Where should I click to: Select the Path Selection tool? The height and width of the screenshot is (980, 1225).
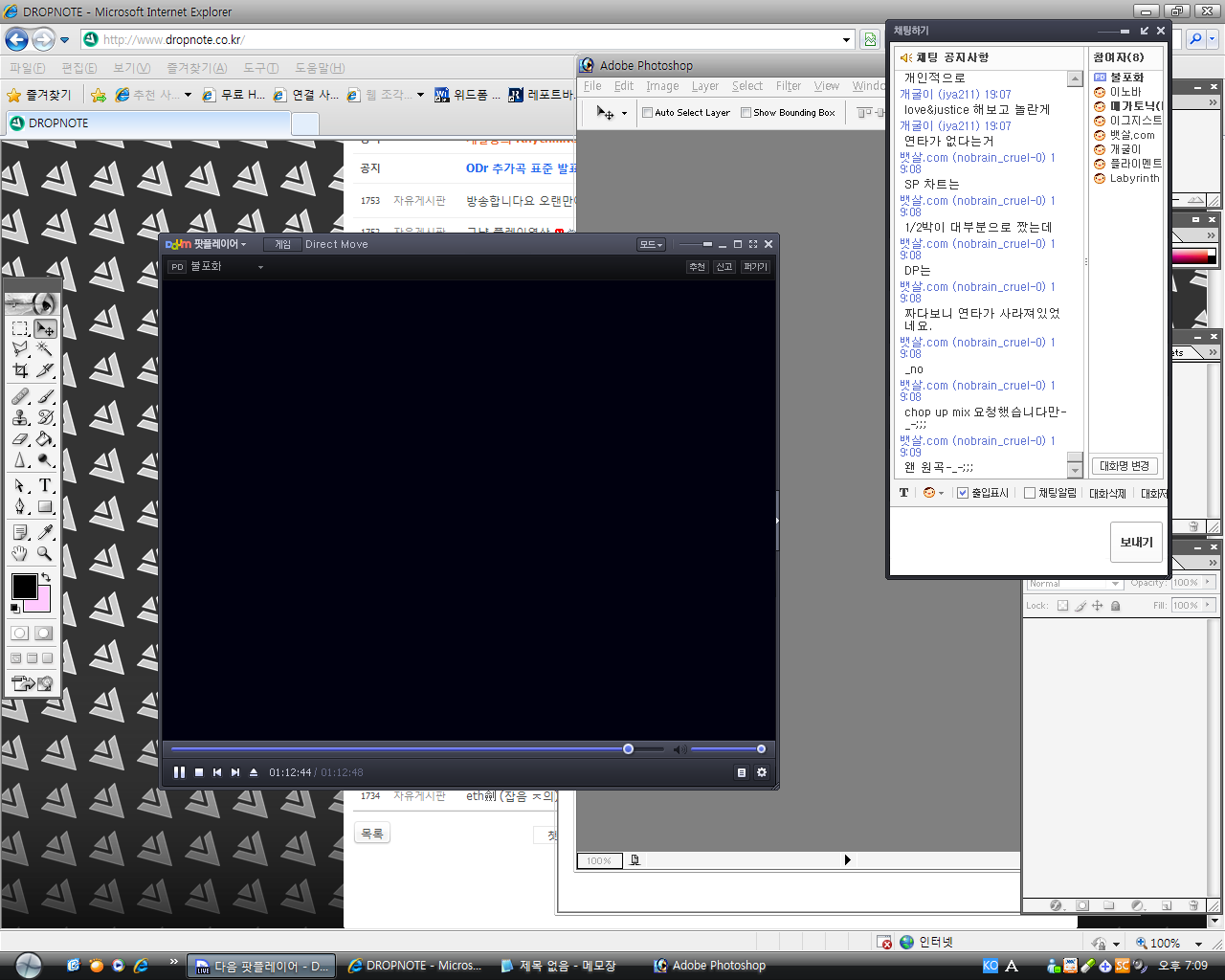point(20,485)
